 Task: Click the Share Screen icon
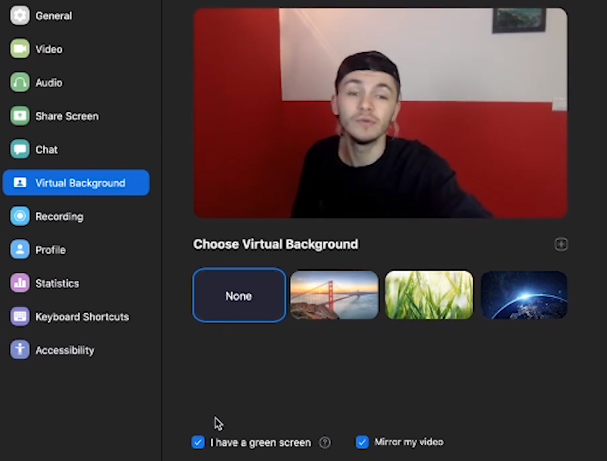coord(20,116)
